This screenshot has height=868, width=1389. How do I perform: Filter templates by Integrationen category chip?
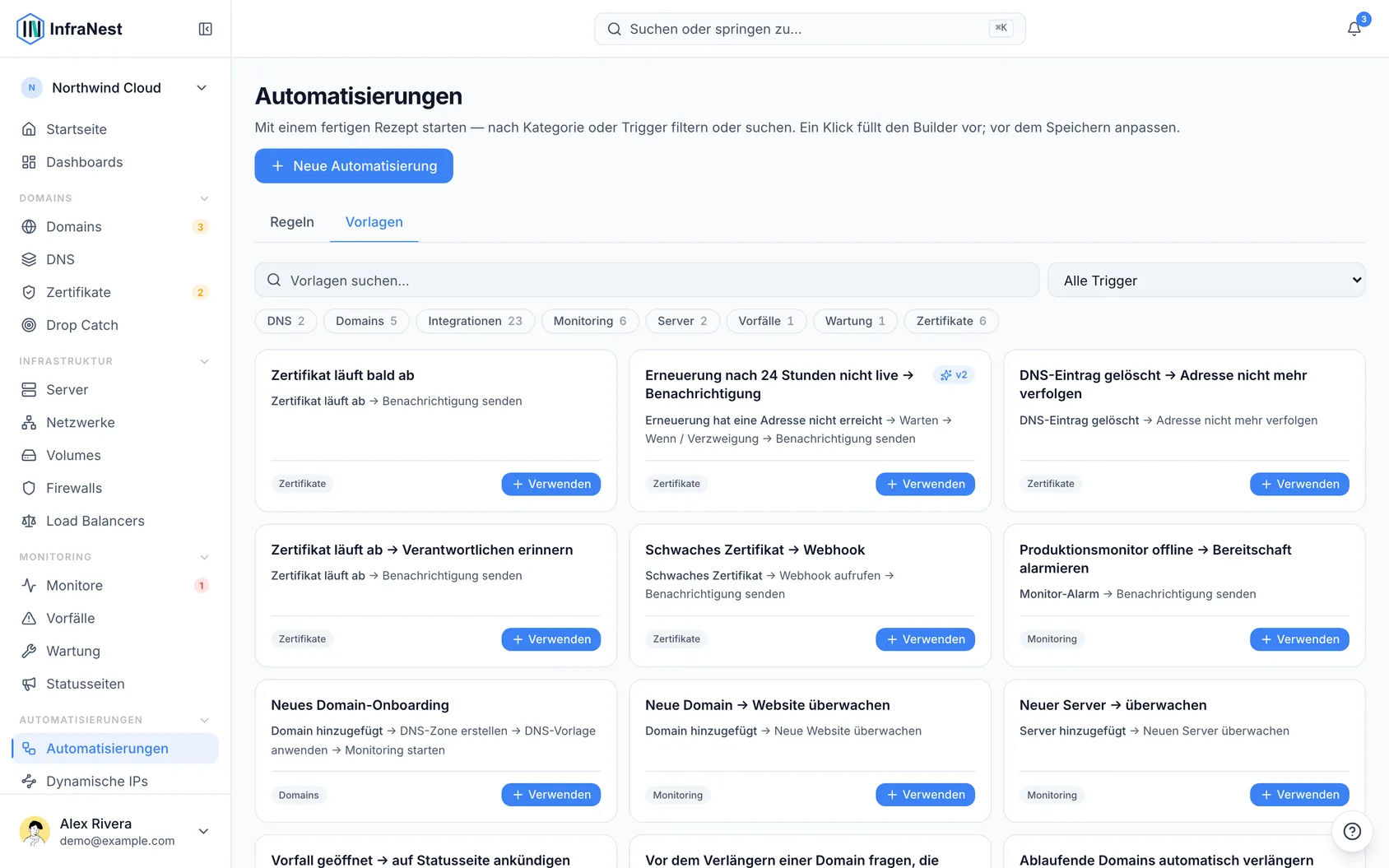pyautogui.click(x=475, y=321)
